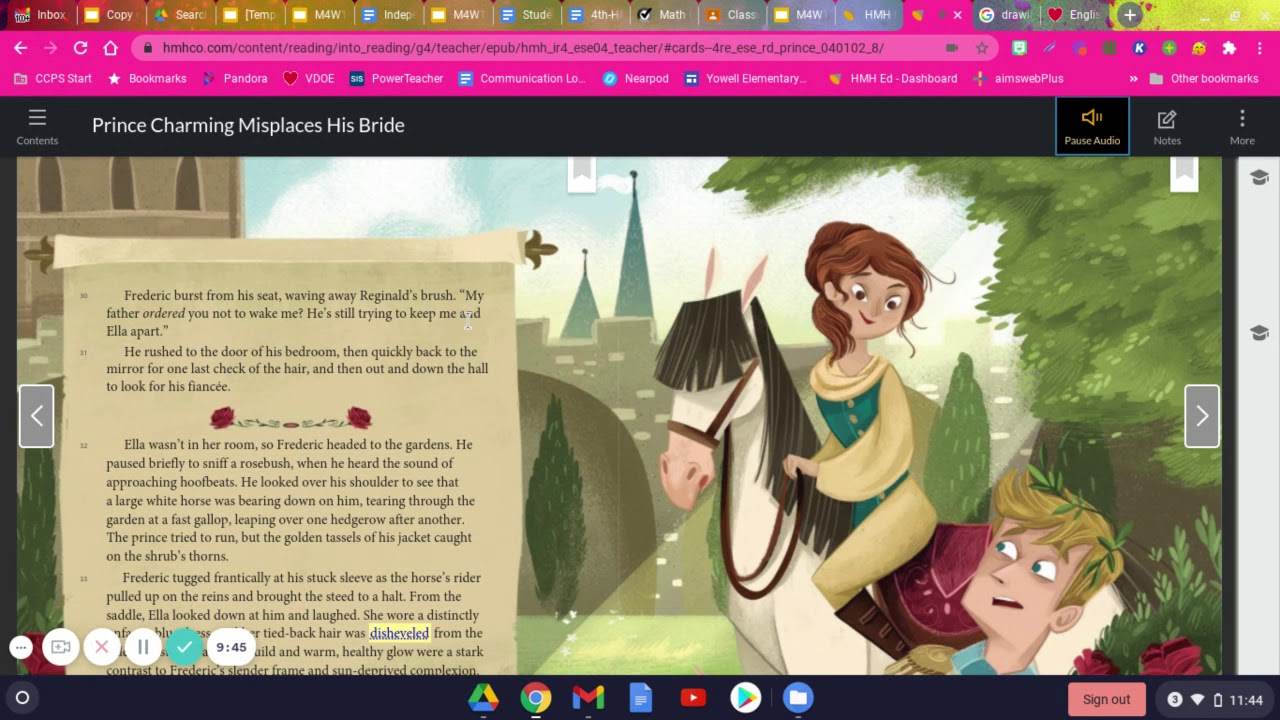Switch to the HMH tab
The width and height of the screenshot is (1280, 720).
(866, 15)
